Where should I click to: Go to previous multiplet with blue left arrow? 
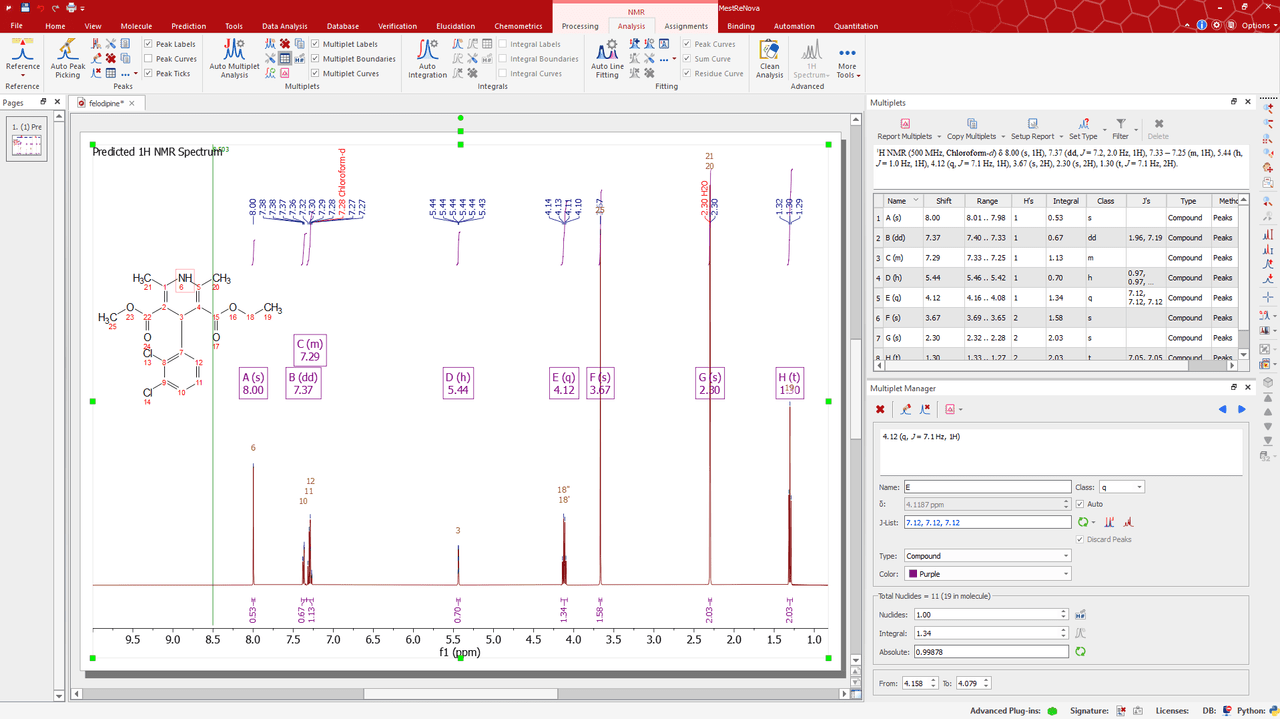[1222, 409]
